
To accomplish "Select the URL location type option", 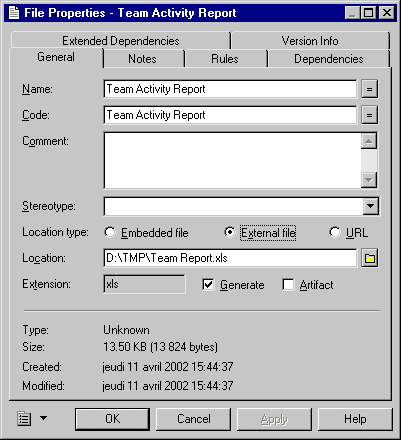I will 335,232.
